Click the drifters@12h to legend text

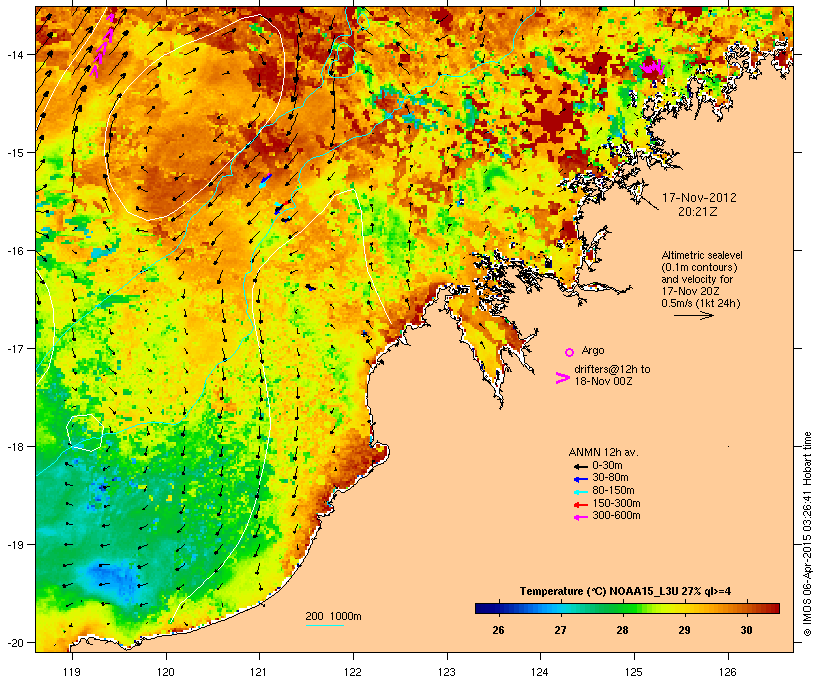[x=612, y=369]
